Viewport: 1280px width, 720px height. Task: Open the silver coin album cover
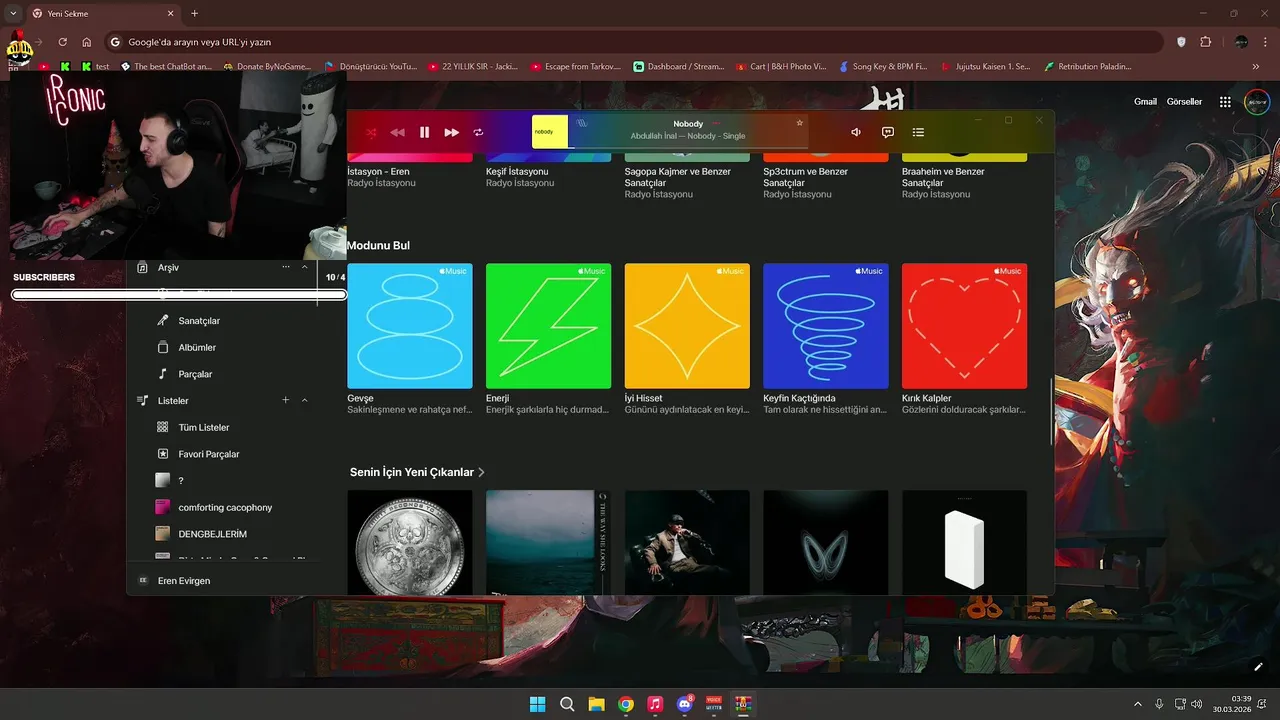point(410,542)
